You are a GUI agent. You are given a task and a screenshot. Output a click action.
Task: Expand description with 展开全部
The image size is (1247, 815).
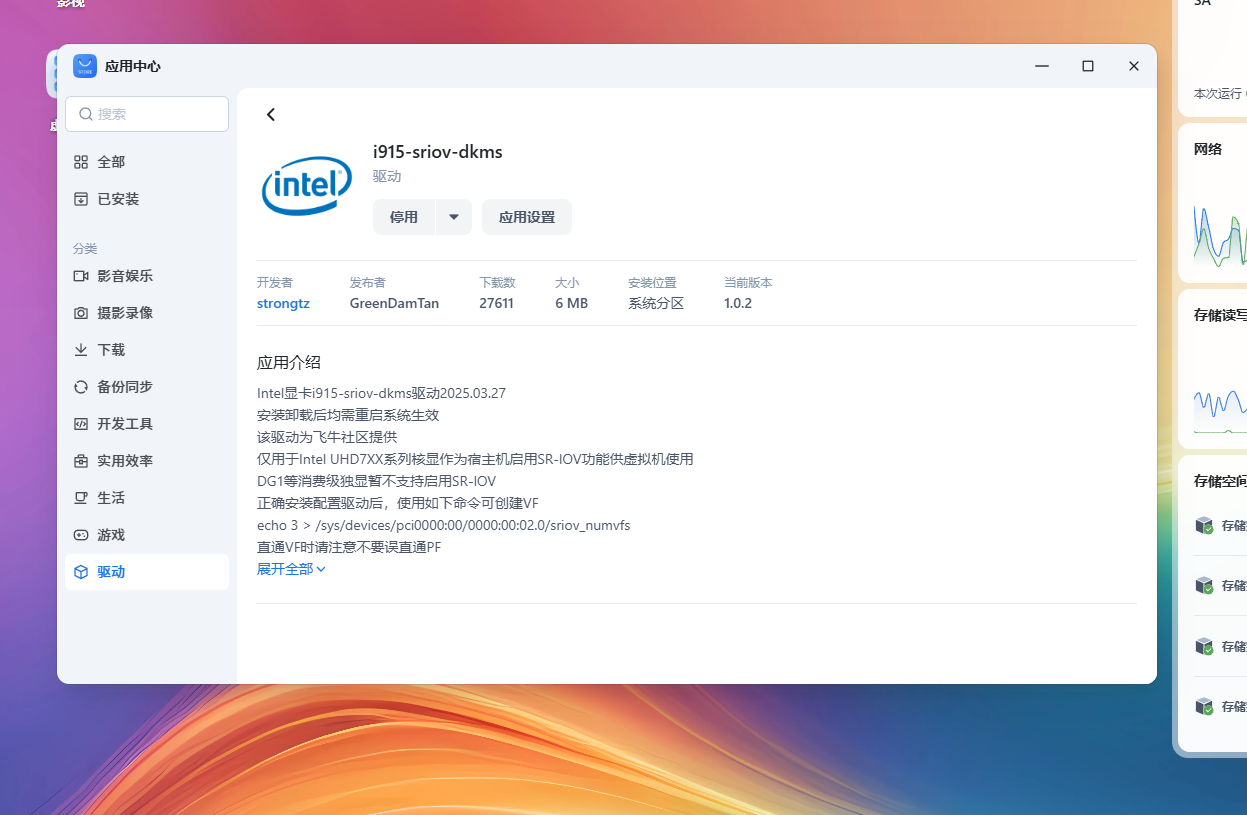[291, 569]
